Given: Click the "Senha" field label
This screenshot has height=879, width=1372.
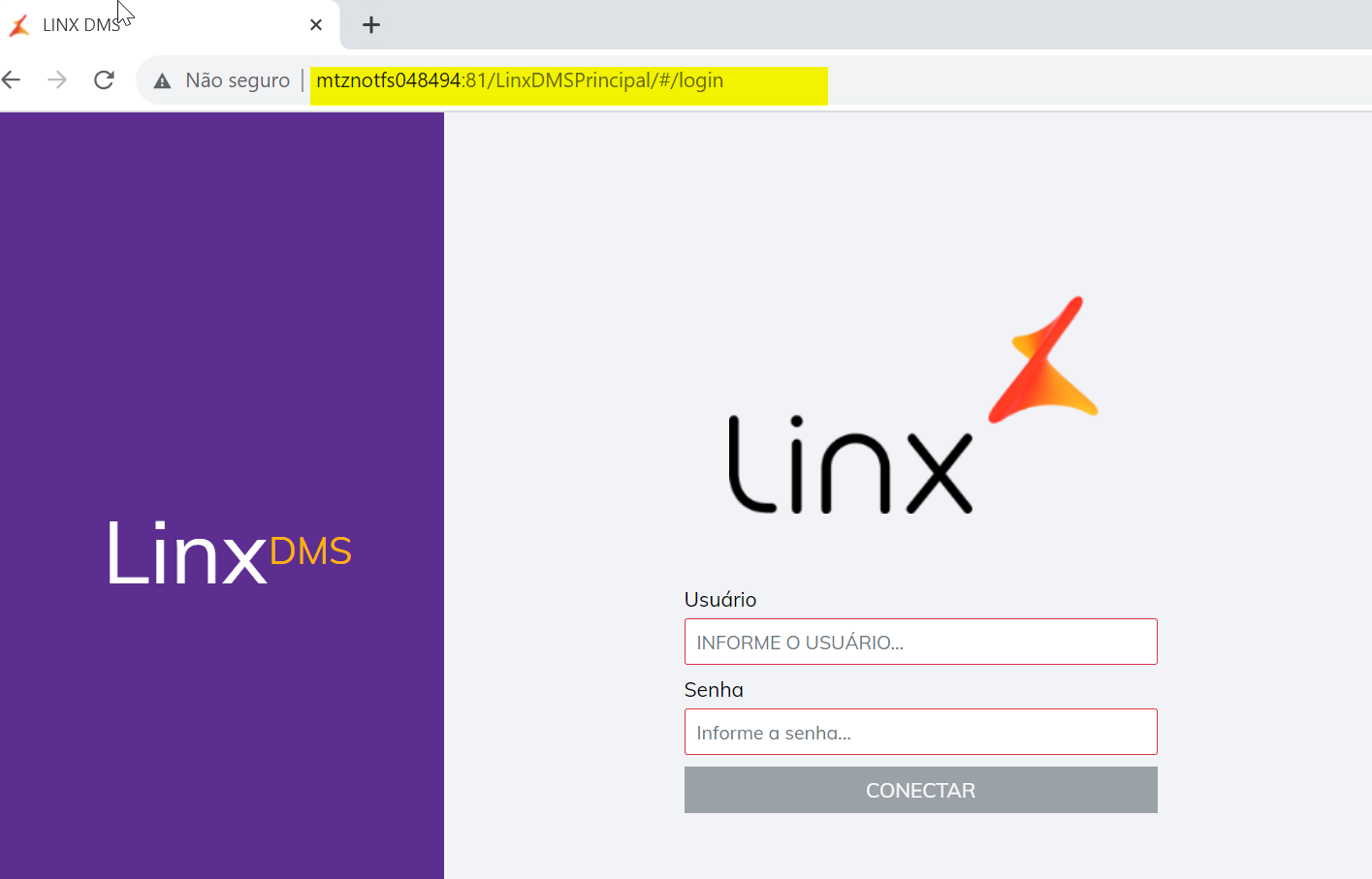Looking at the screenshot, I should tap(714, 690).
